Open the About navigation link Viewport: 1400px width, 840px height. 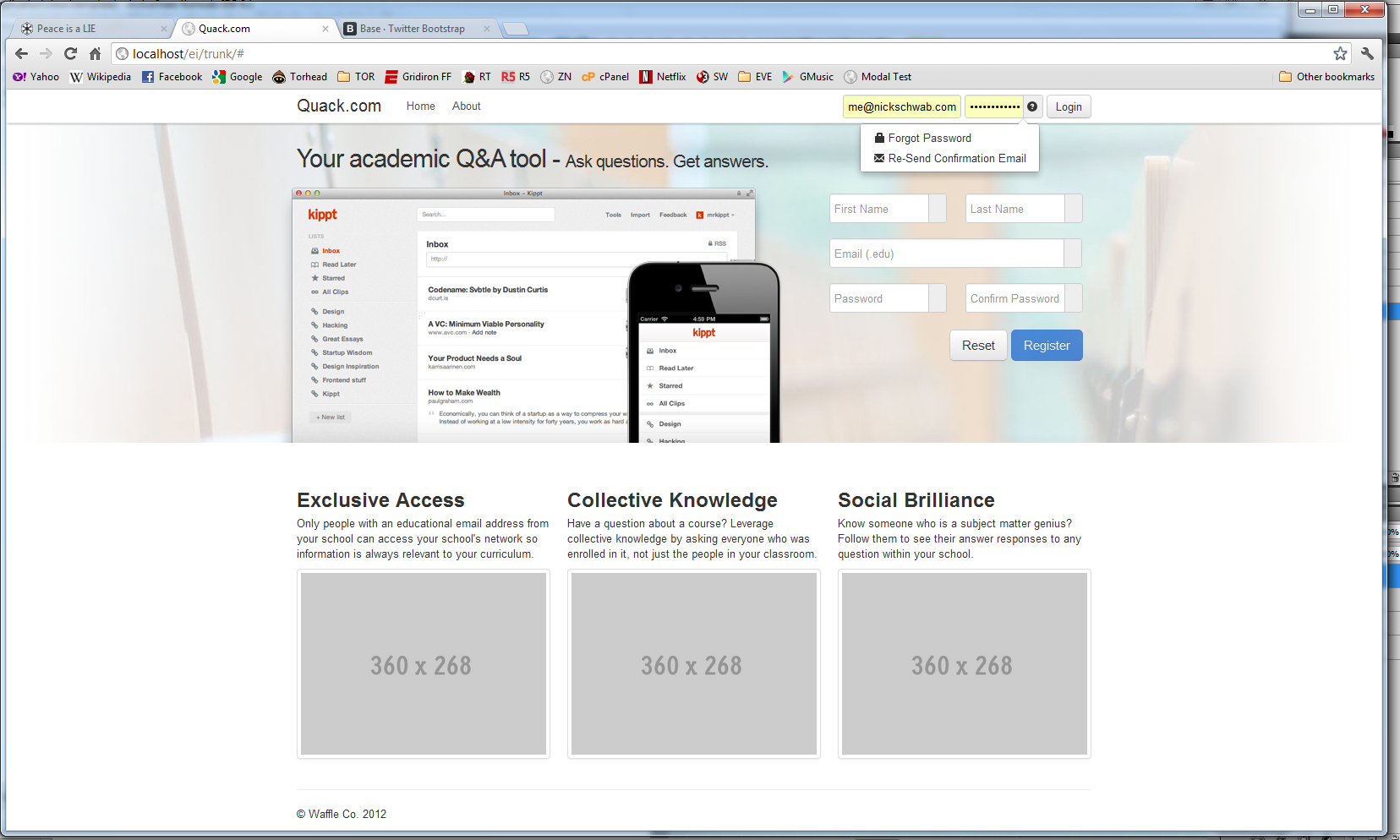coord(466,106)
